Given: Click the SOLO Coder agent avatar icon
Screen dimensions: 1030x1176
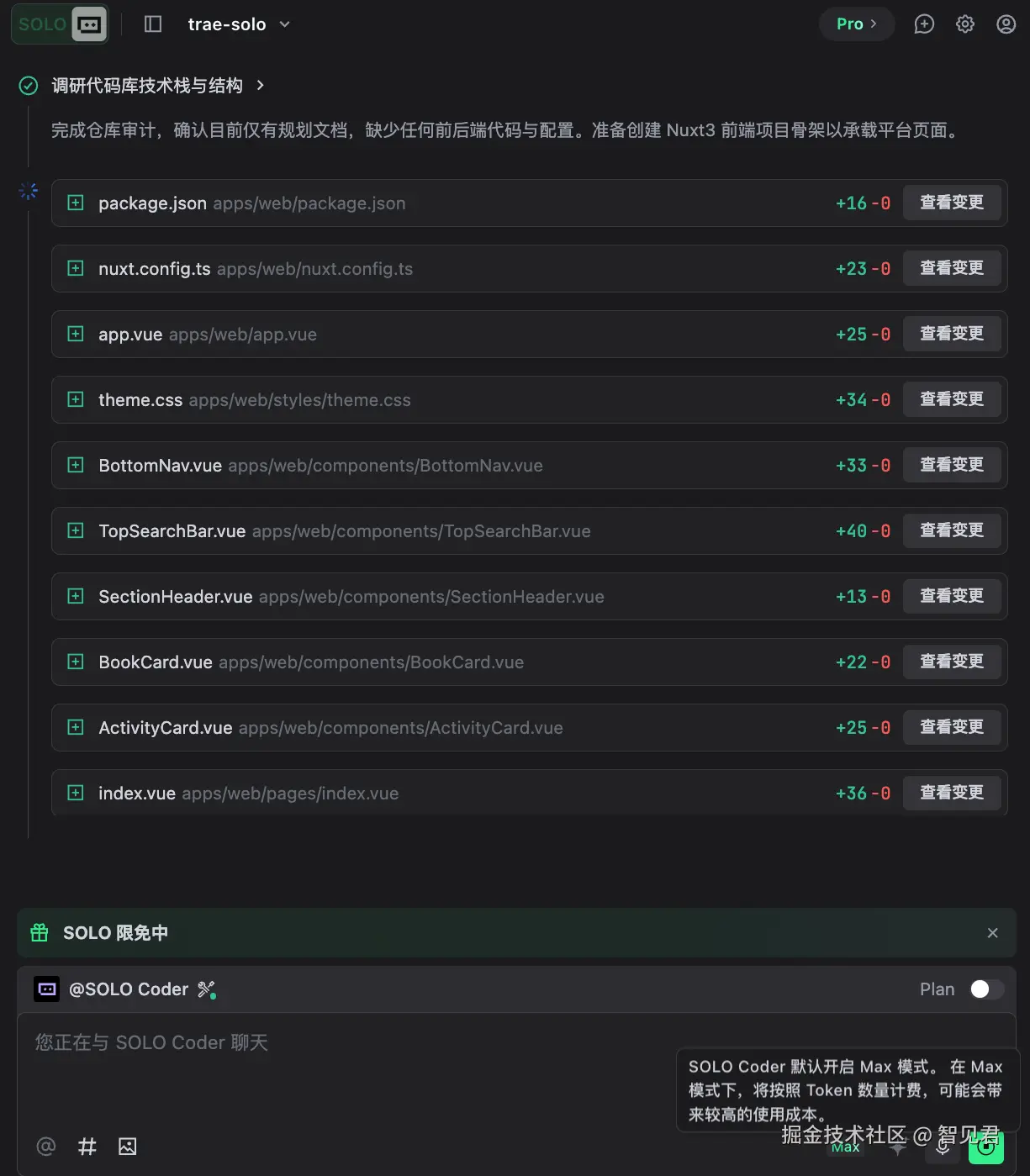Looking at the screenshot, I should [46, 989].
